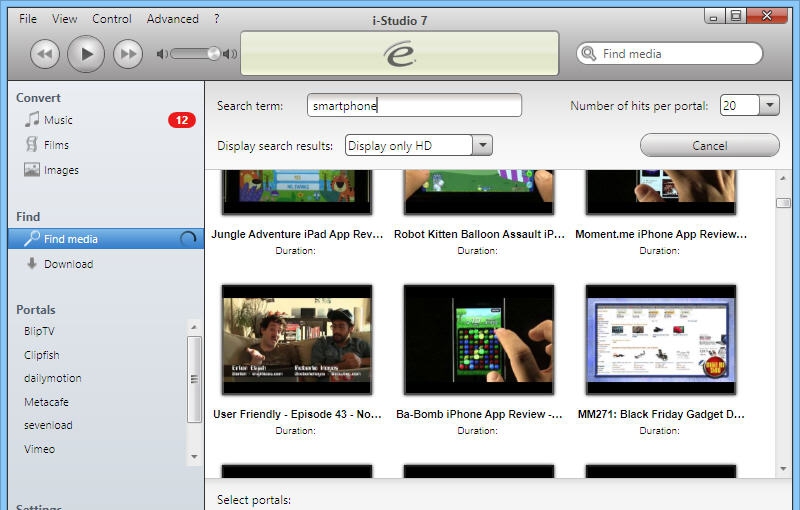This screenshot has width=800, height=510.
Task: Click the Search term input field
Action: point(414,106)
